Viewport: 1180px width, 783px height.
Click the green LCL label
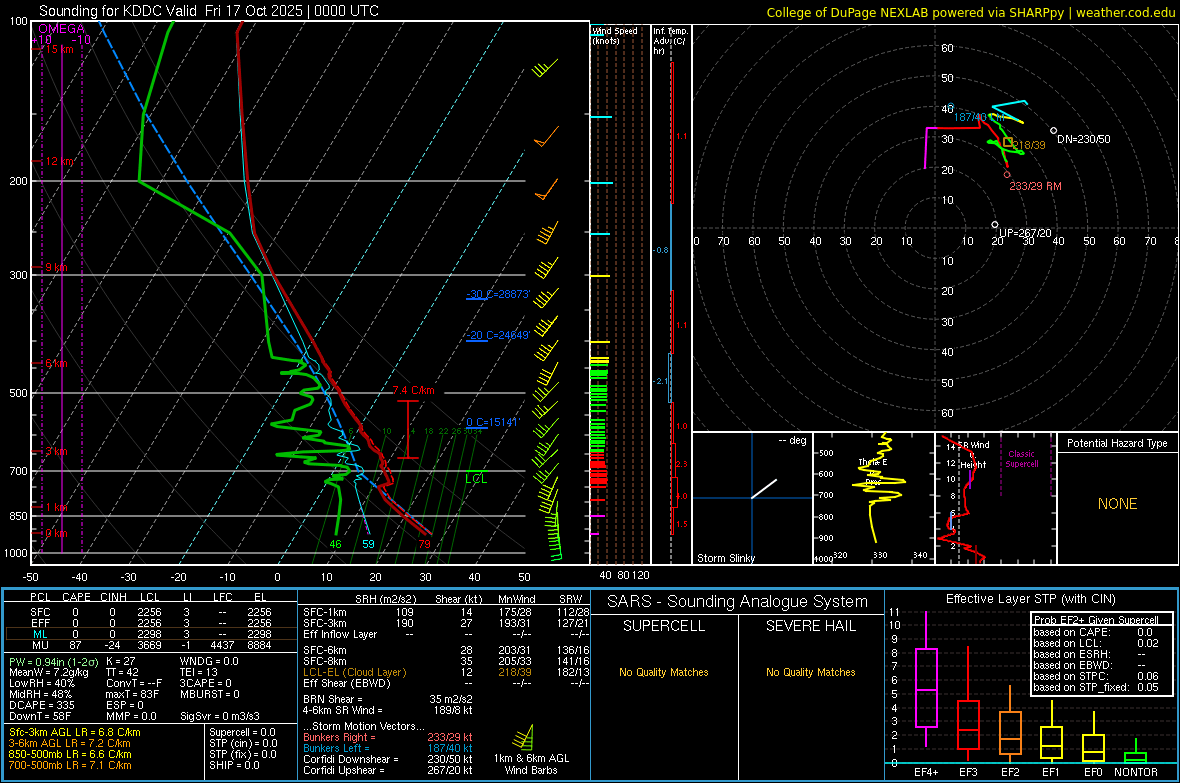tap(476, 479)
